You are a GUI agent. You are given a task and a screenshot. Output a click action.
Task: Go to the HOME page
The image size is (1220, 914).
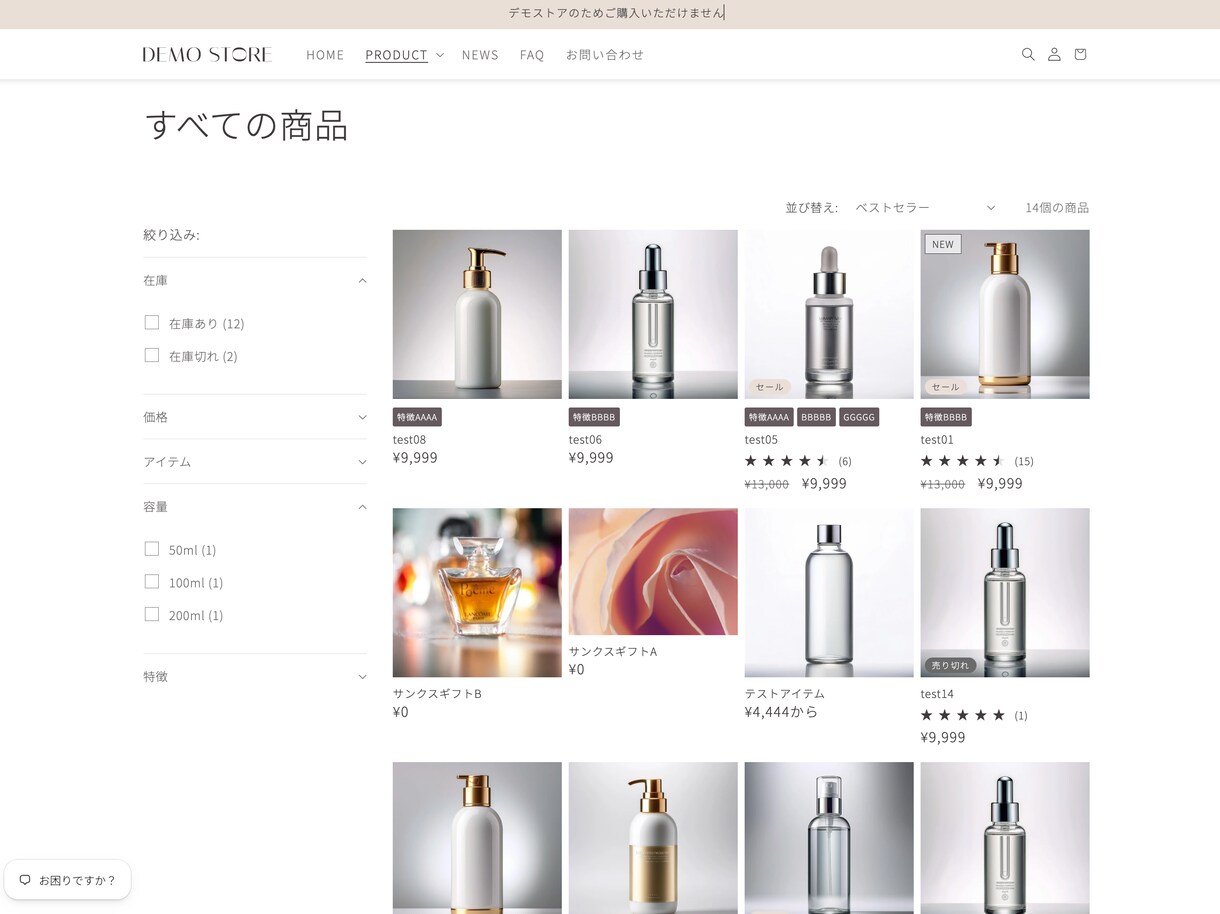pos(325,55)
